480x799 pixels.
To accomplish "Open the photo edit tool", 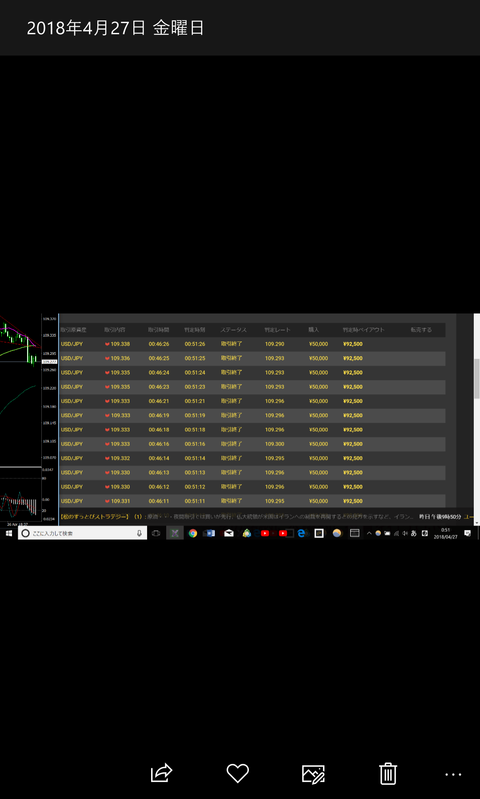I will [x=313, y=774].
